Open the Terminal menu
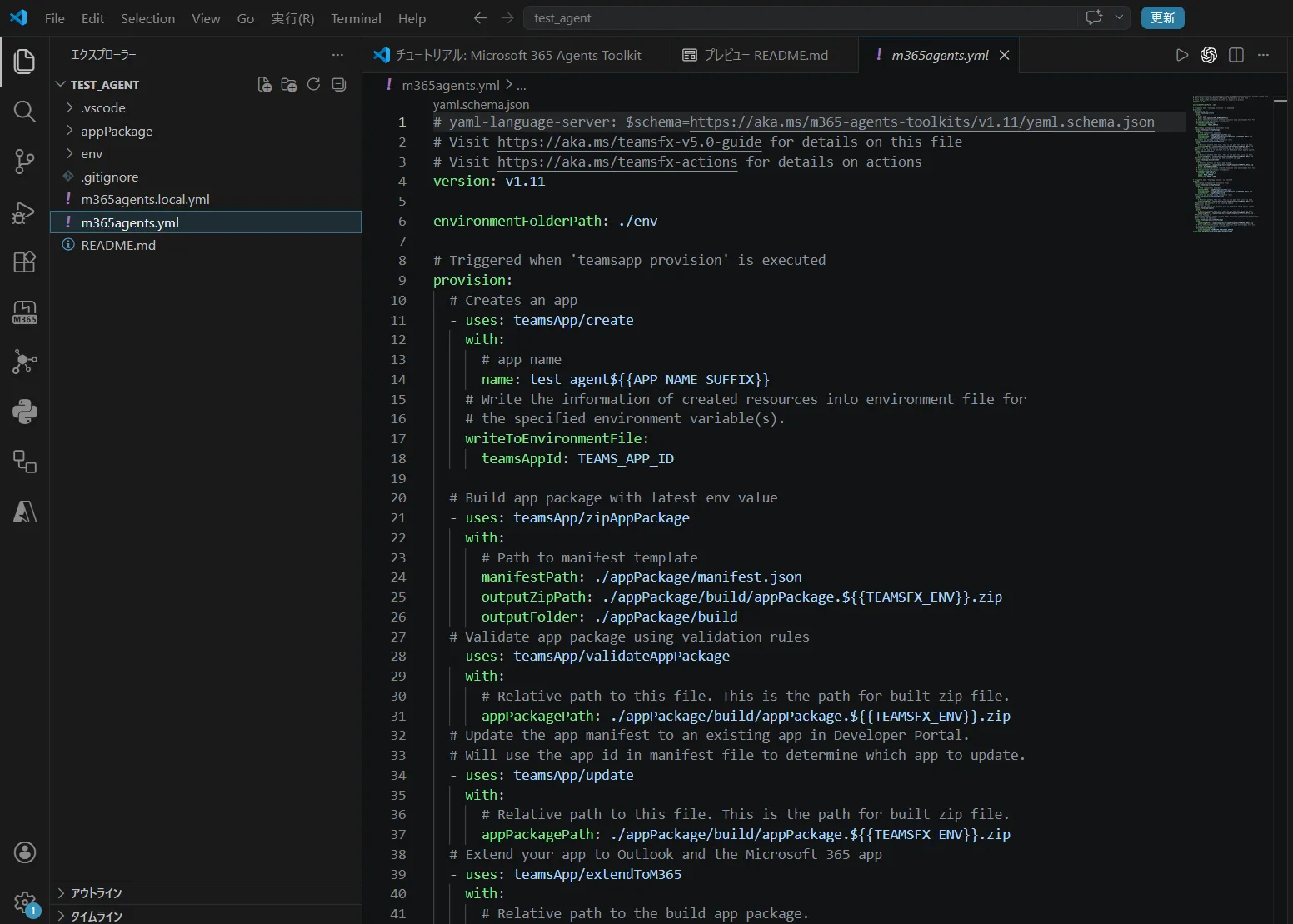This screenshot has height=924, width=1293. coord(356,18)
